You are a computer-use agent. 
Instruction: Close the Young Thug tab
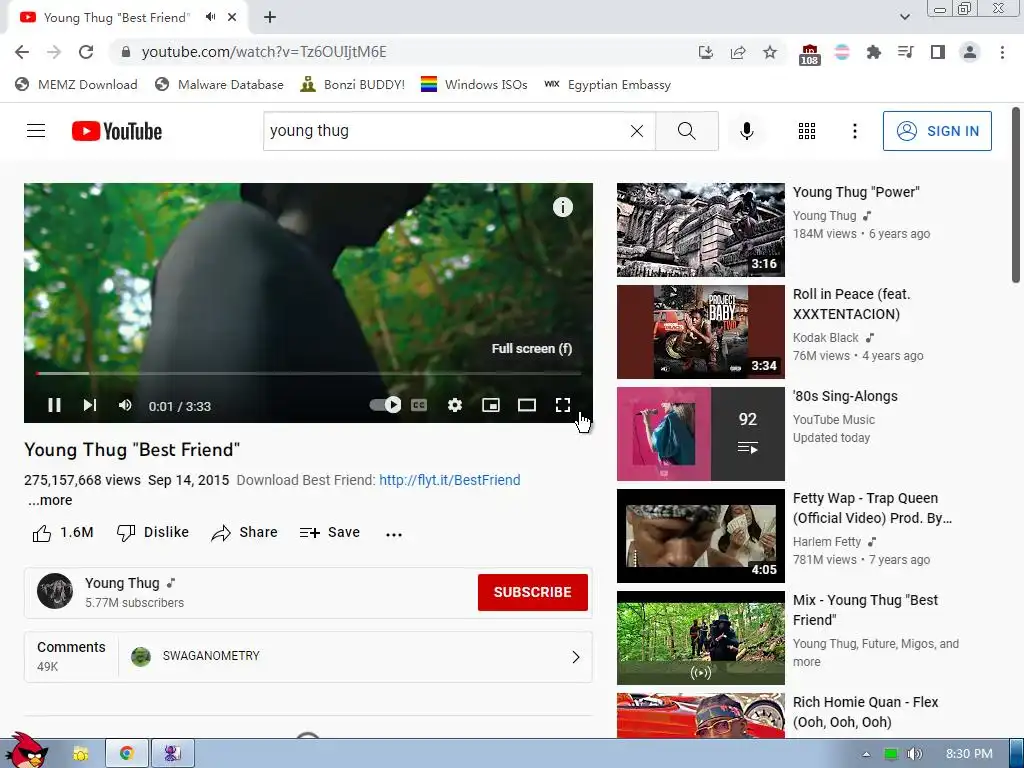232,18
